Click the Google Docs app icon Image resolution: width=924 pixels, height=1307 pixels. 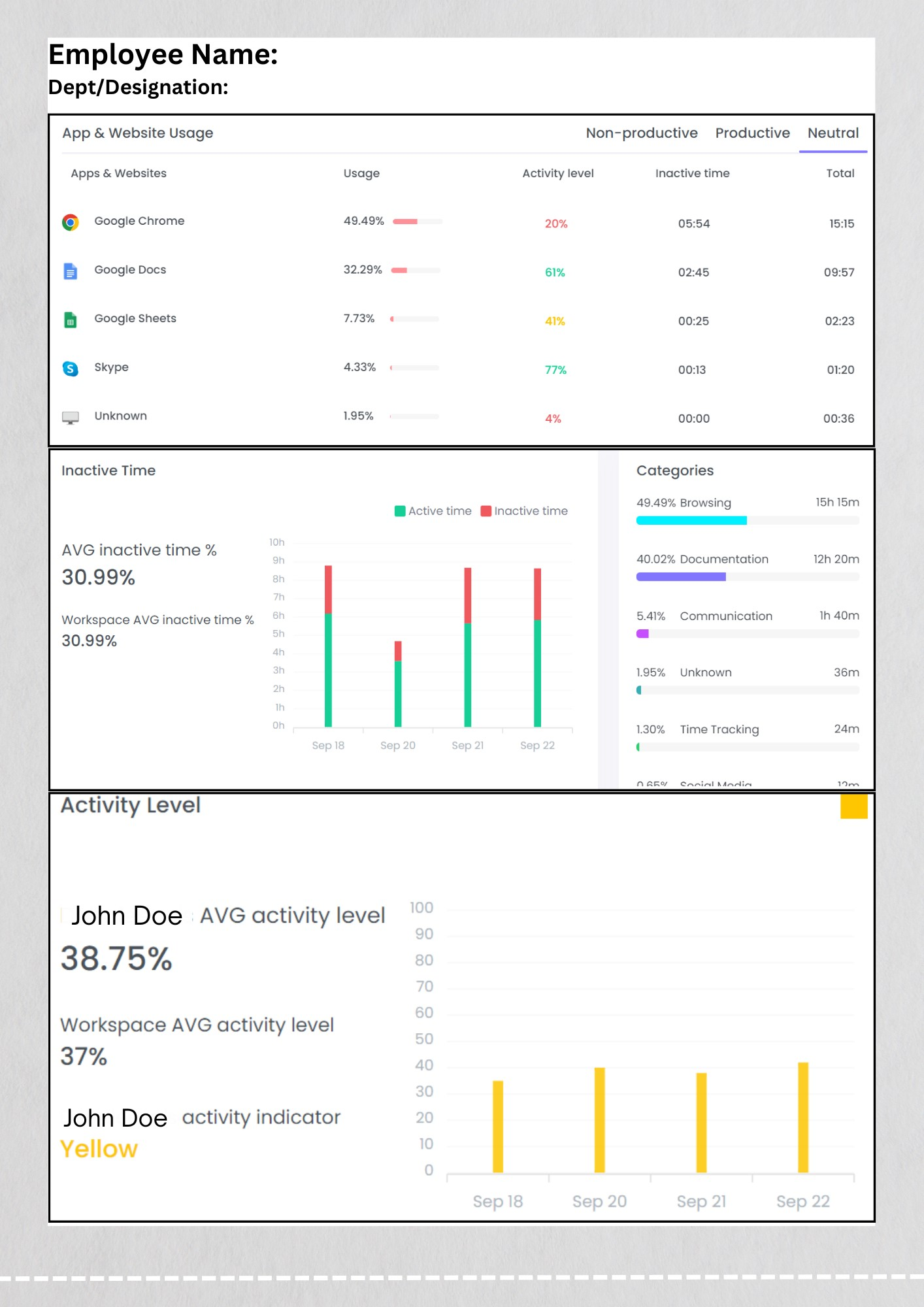pyautogui.click(x=71, y=271)
